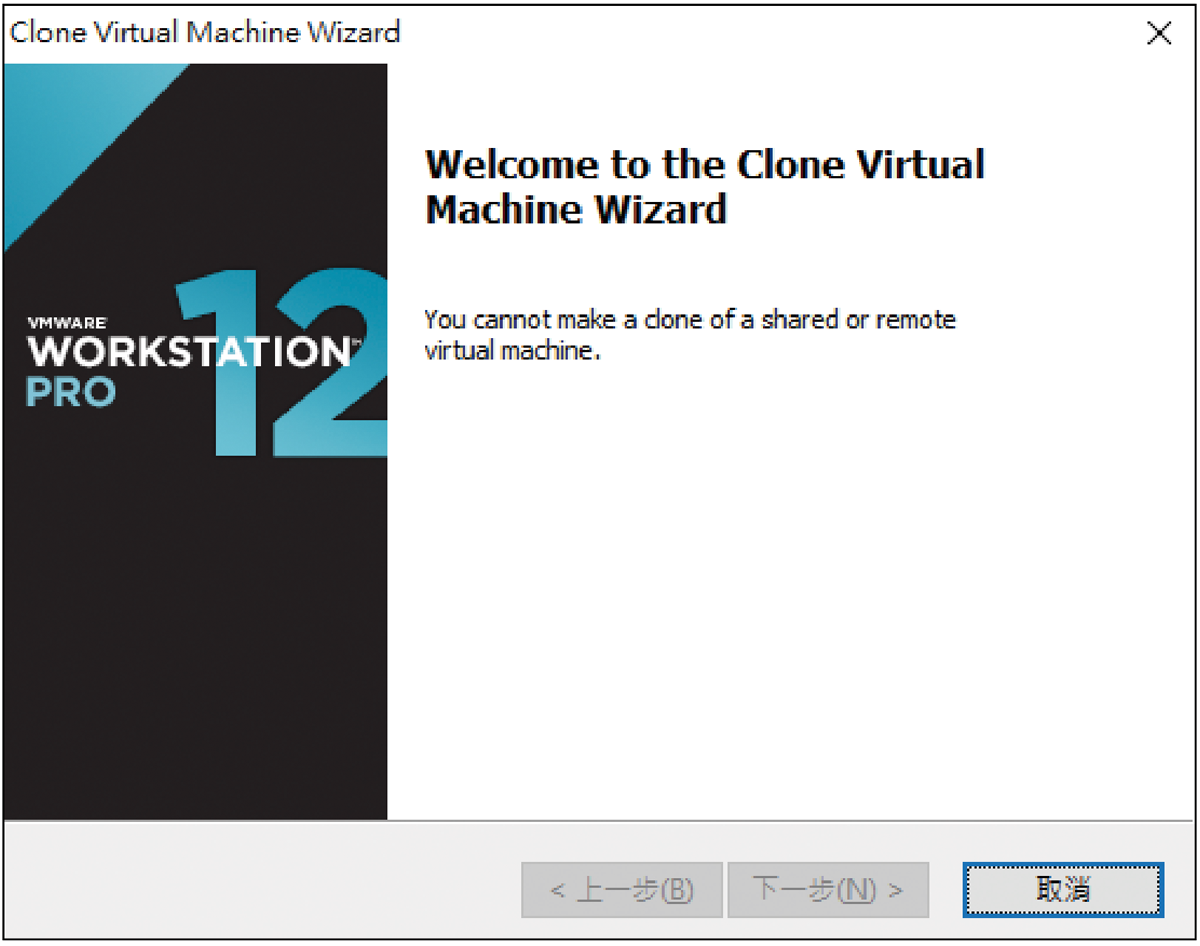Click the 'You cannot make a clone' message text
Image resolution: width=1200 pixels, height=946 pixels.
[x=690, y=335]
